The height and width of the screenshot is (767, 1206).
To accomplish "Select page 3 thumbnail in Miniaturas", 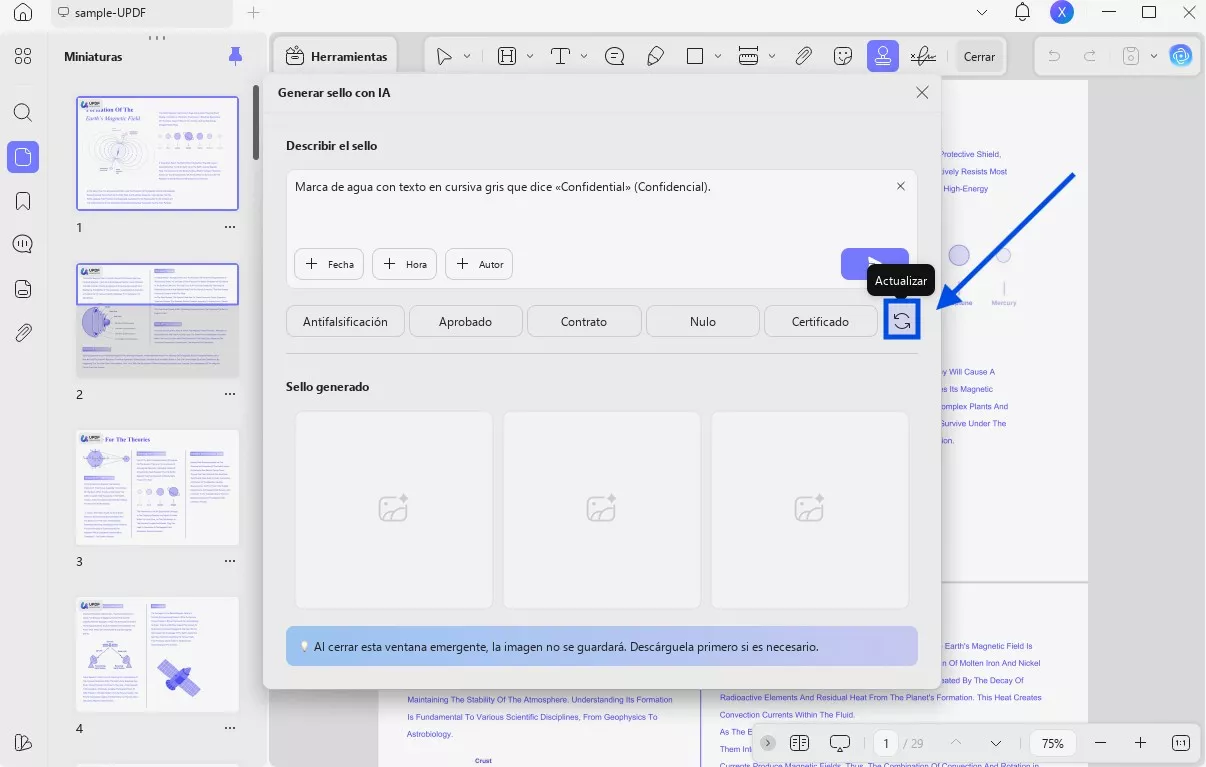I will click(x=158, y=487).
